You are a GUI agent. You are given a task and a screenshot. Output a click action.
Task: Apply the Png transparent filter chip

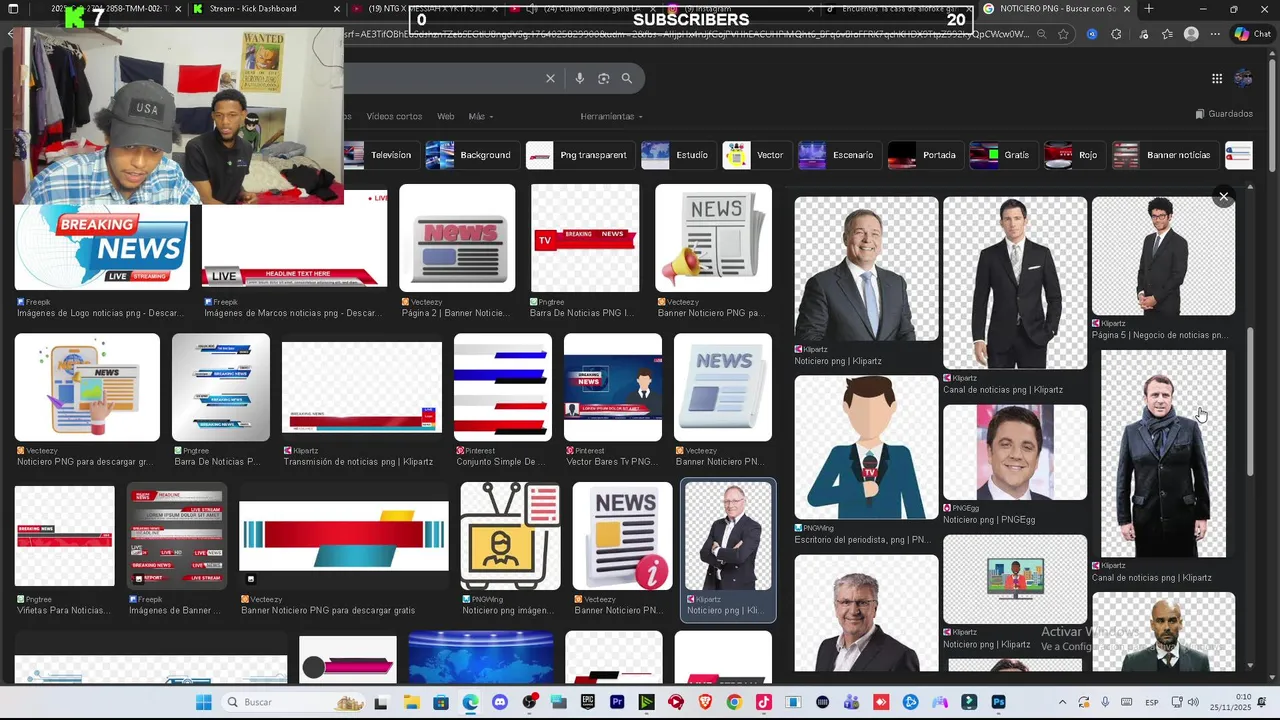[x=579, y=155]
